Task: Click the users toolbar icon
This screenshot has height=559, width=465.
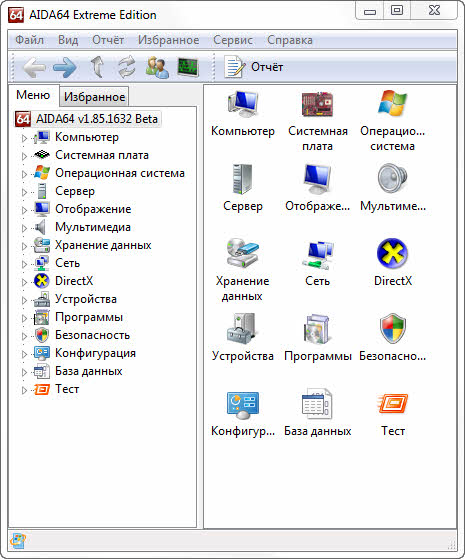Action: [x=157, y=67]
